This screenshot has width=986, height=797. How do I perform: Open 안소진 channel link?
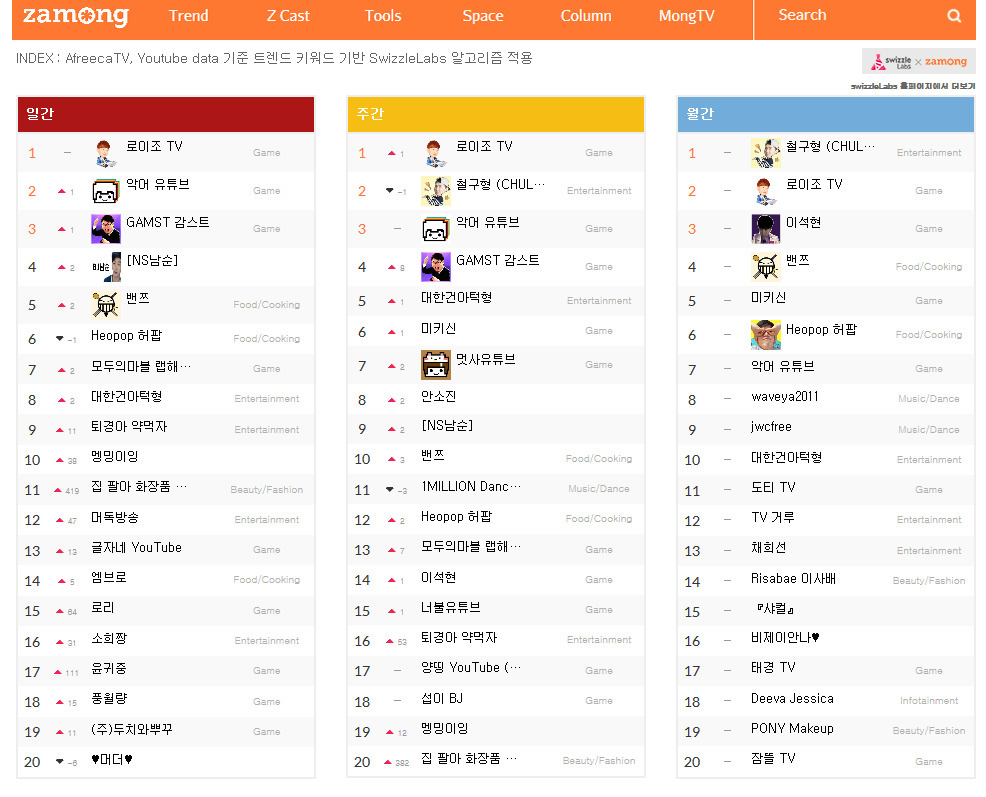[x=439, y=396]
